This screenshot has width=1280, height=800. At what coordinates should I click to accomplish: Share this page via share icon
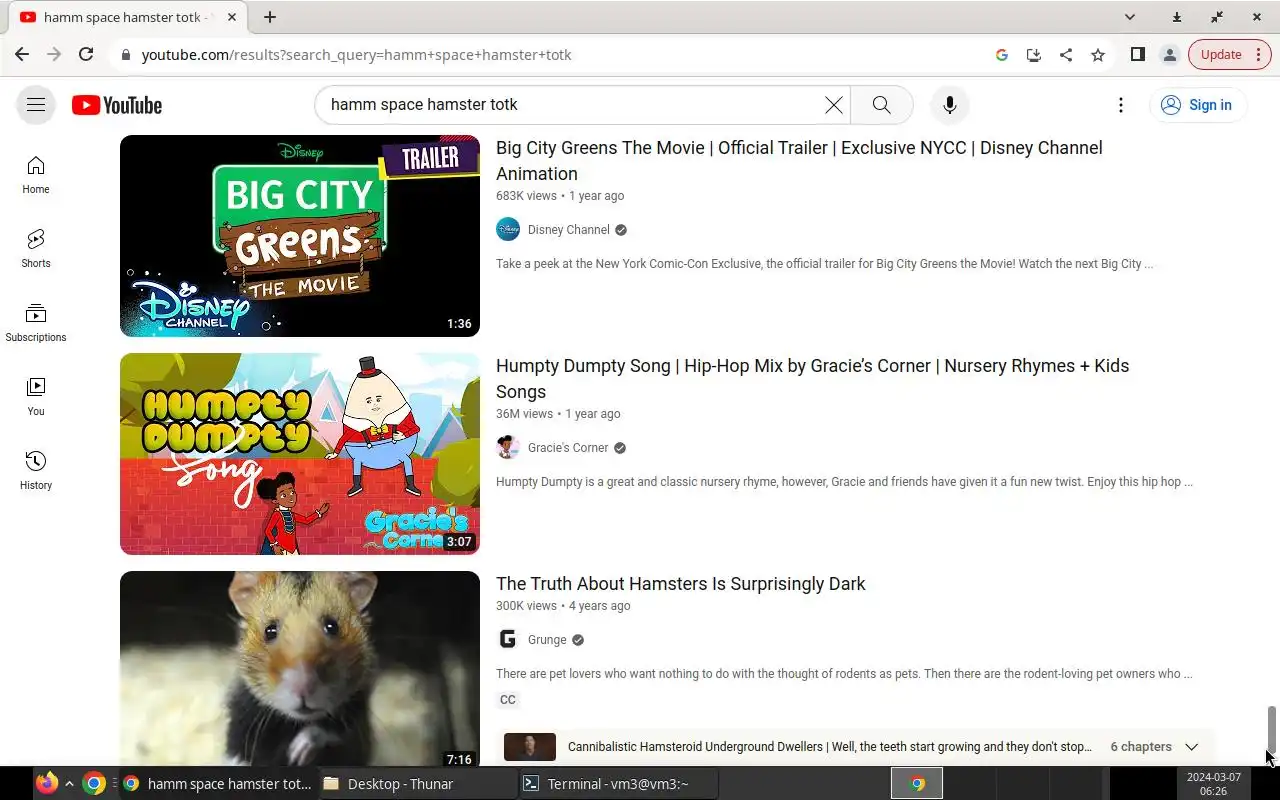[1066, 55]
